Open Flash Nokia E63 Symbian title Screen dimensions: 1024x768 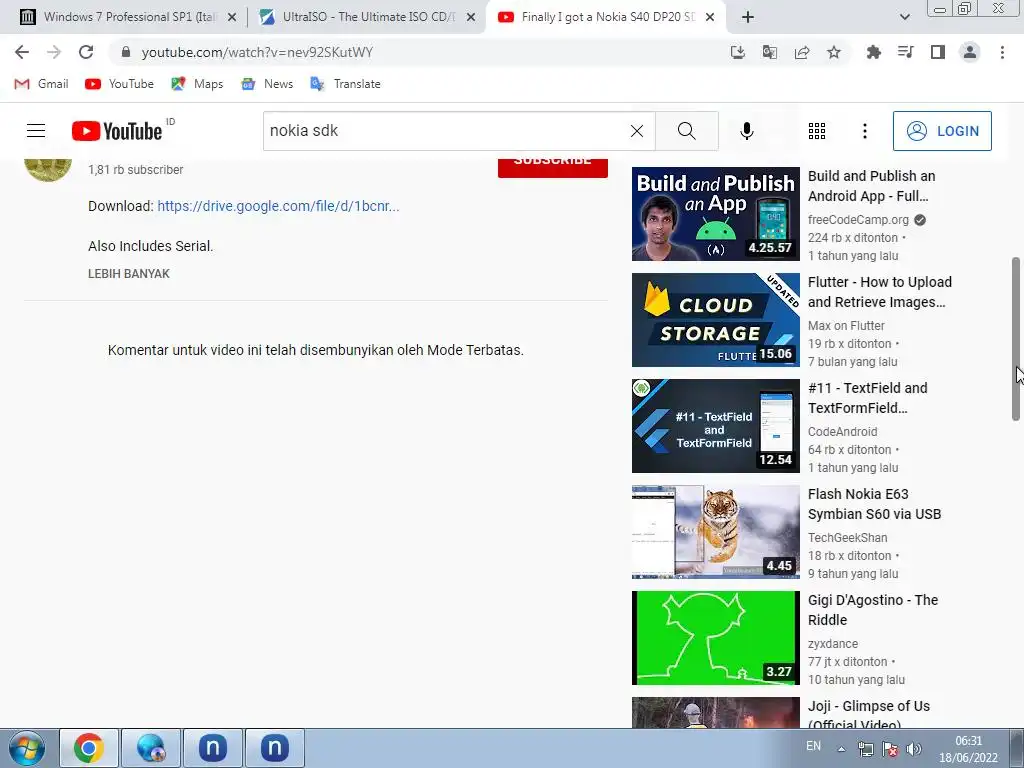pyautogui.click(x=874, y=504)
